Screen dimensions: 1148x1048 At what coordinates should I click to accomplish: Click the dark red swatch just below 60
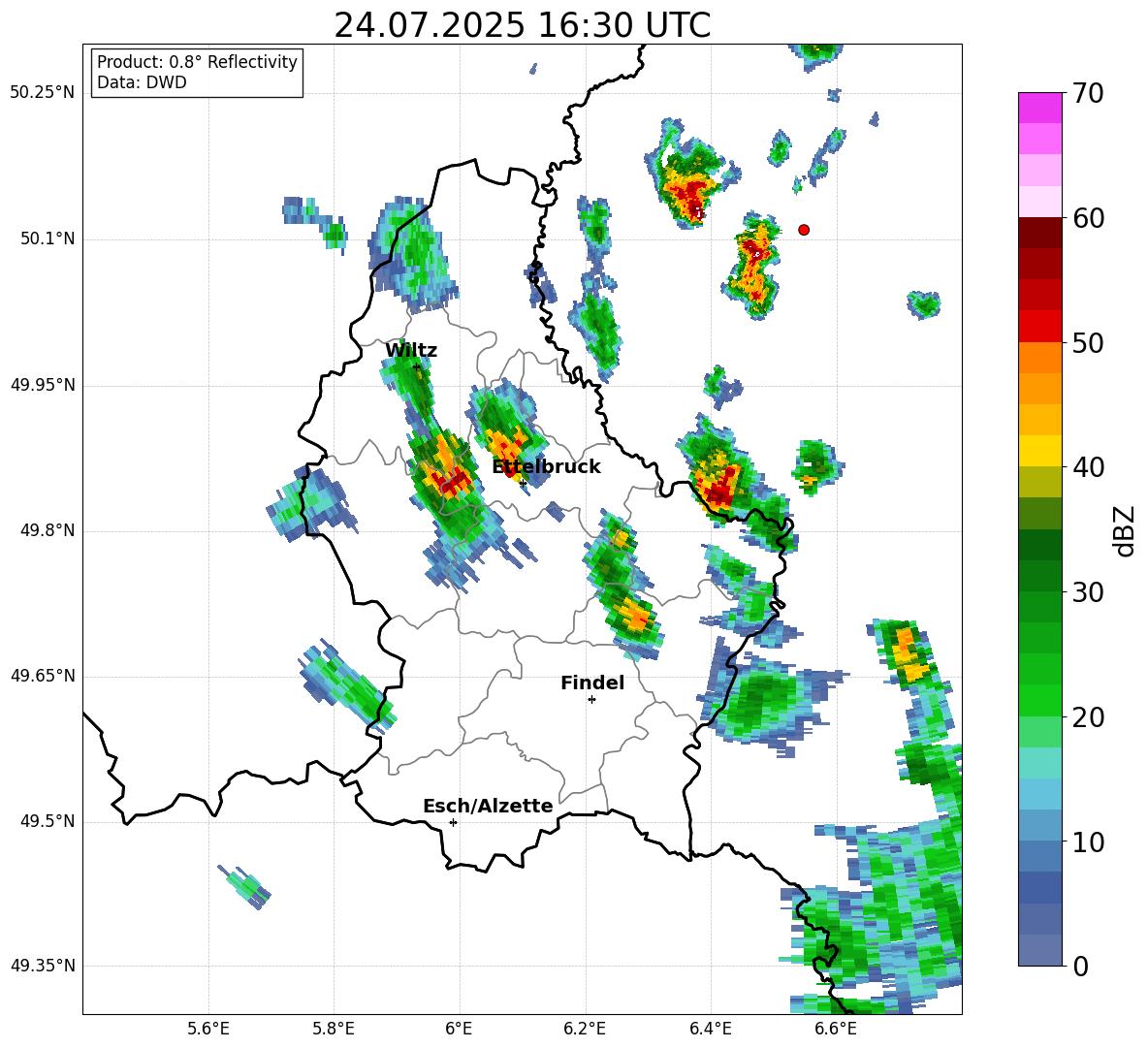1039,233
